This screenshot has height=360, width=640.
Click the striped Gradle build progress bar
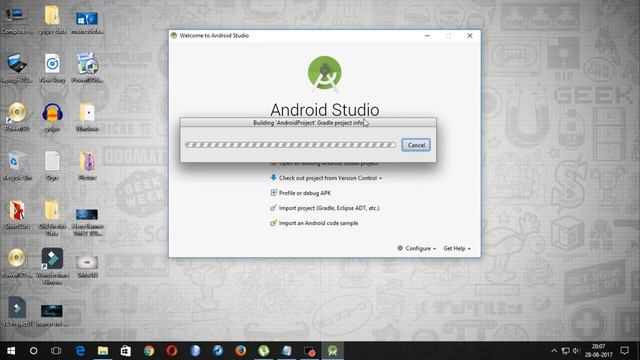290,145
